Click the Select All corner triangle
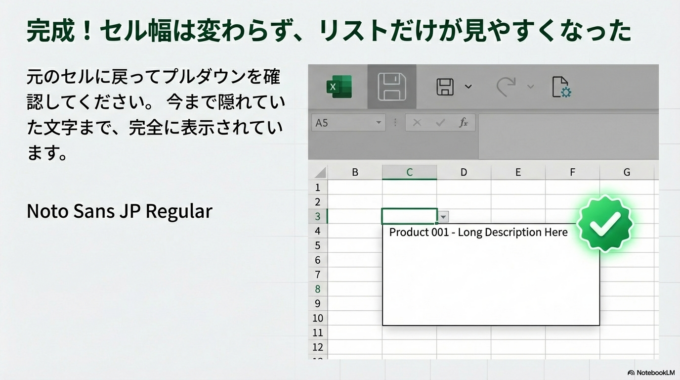 point(320,173)
